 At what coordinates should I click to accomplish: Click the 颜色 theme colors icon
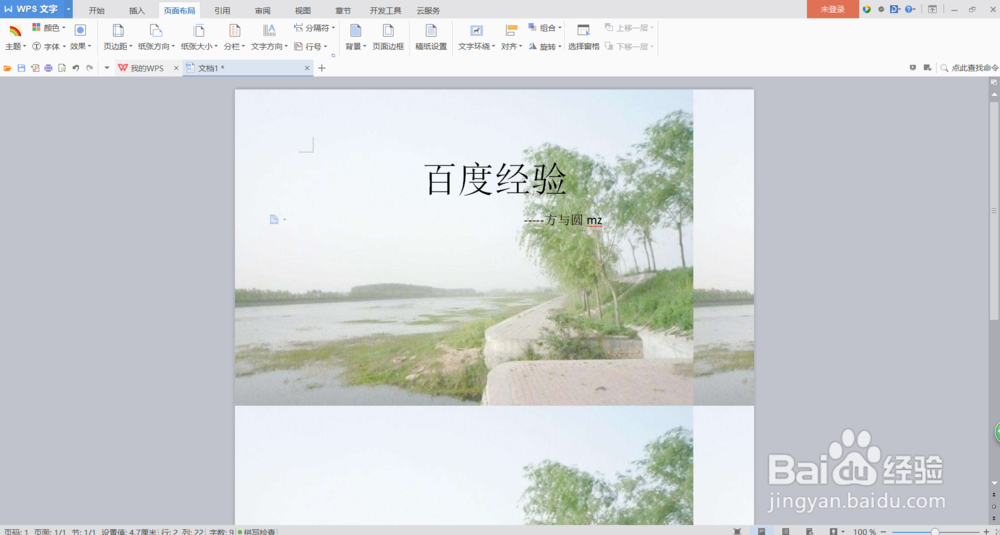[x=36, y=27]
